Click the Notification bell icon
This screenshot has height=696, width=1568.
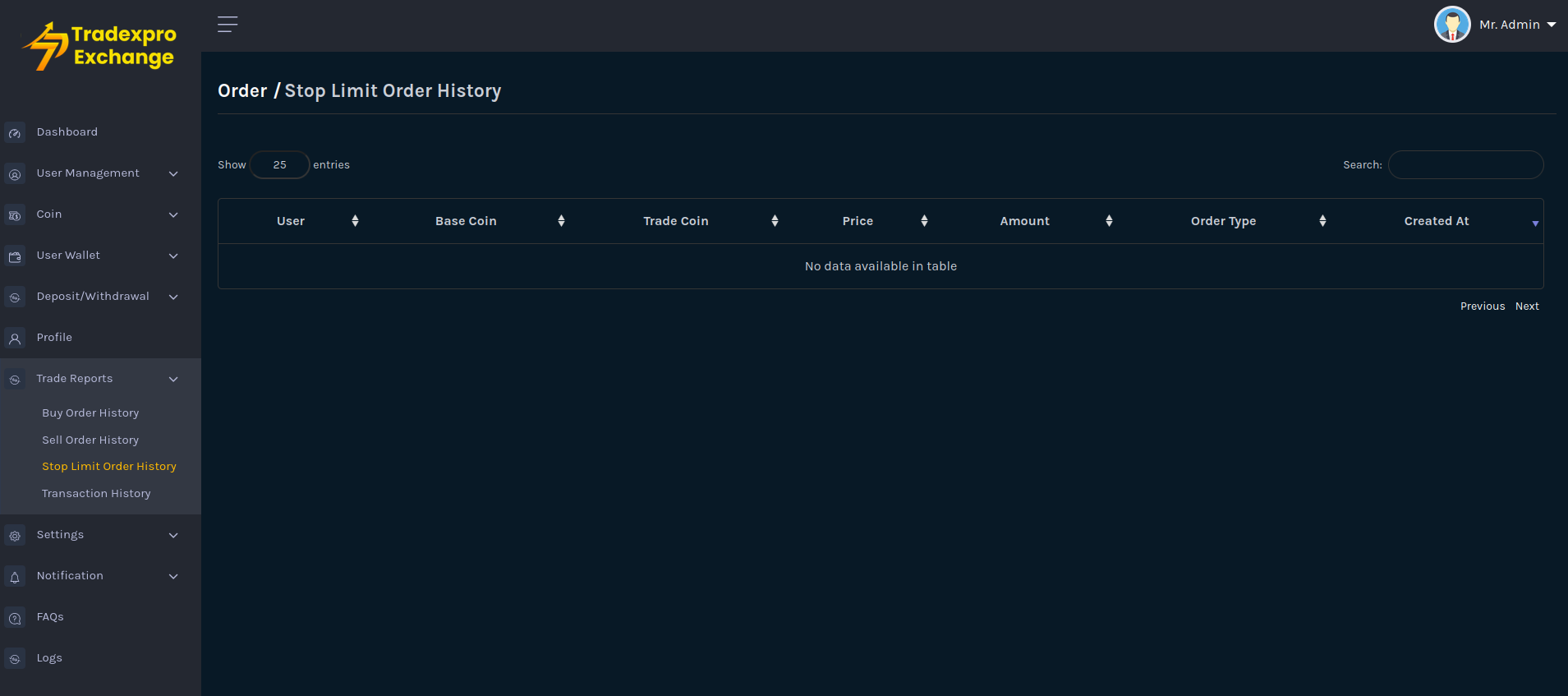(x=15, y=577)
